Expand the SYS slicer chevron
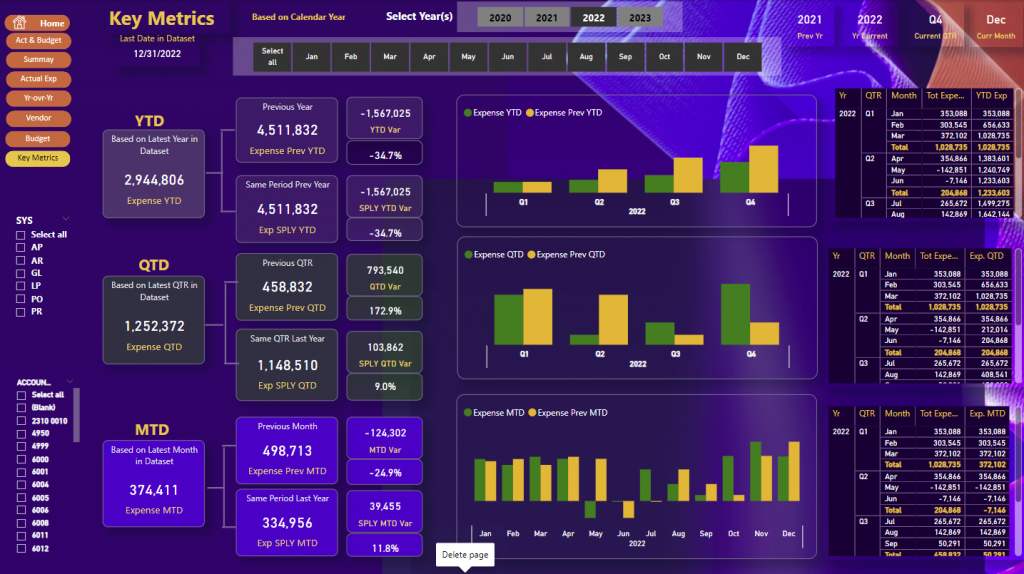This screenshot has height=574, width=1024. coord(67,219)
